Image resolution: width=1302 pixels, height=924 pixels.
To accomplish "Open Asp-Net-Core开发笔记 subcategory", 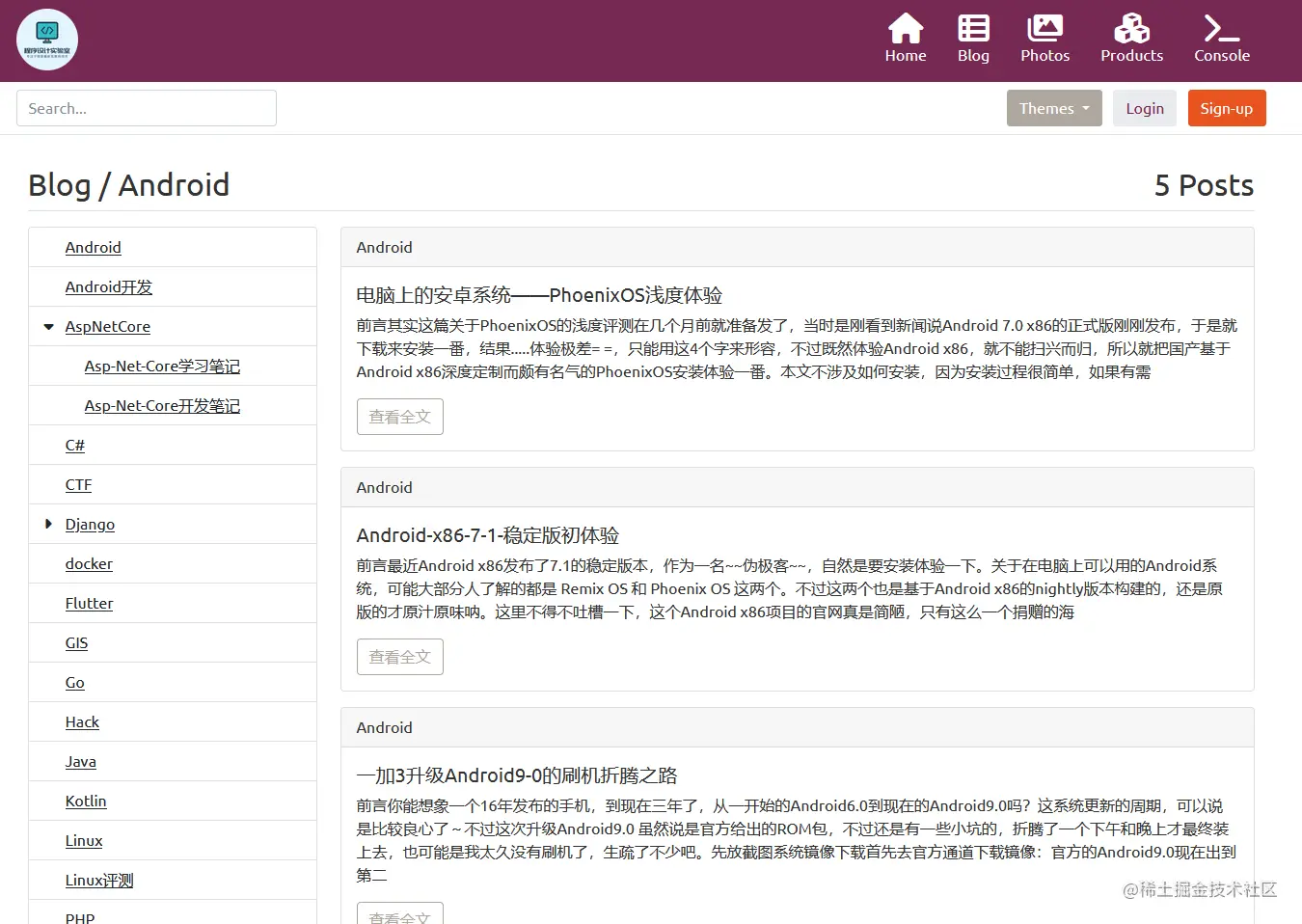I will 162,405.
